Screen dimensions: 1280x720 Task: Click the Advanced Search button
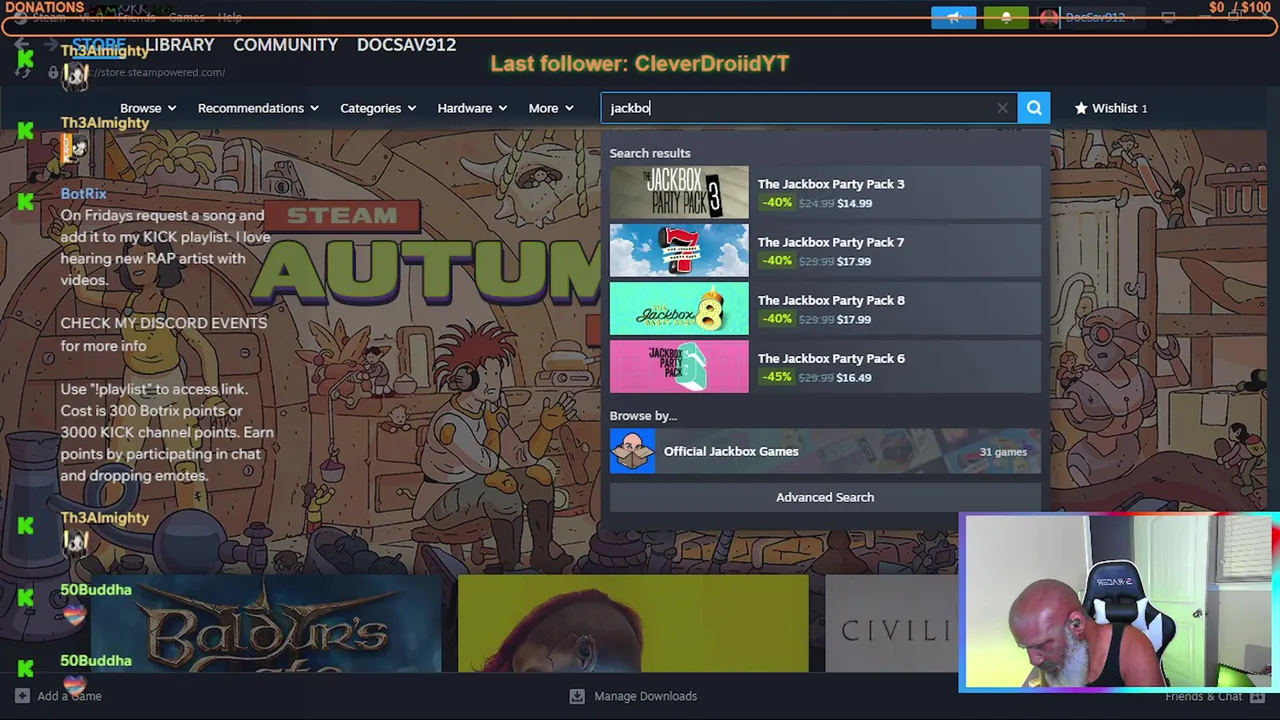[825, 497]
